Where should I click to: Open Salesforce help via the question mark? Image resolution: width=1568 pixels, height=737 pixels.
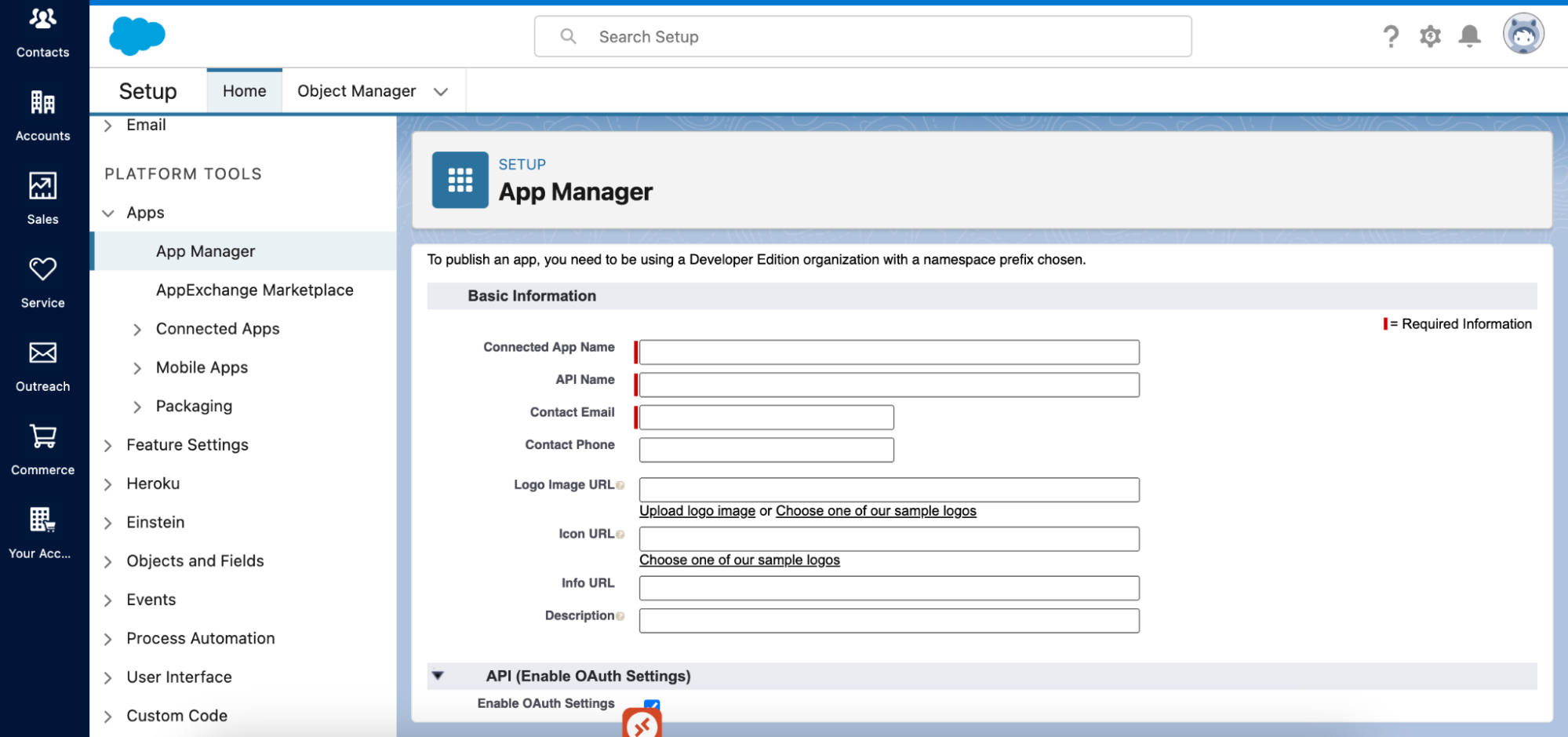point(1391,36)
